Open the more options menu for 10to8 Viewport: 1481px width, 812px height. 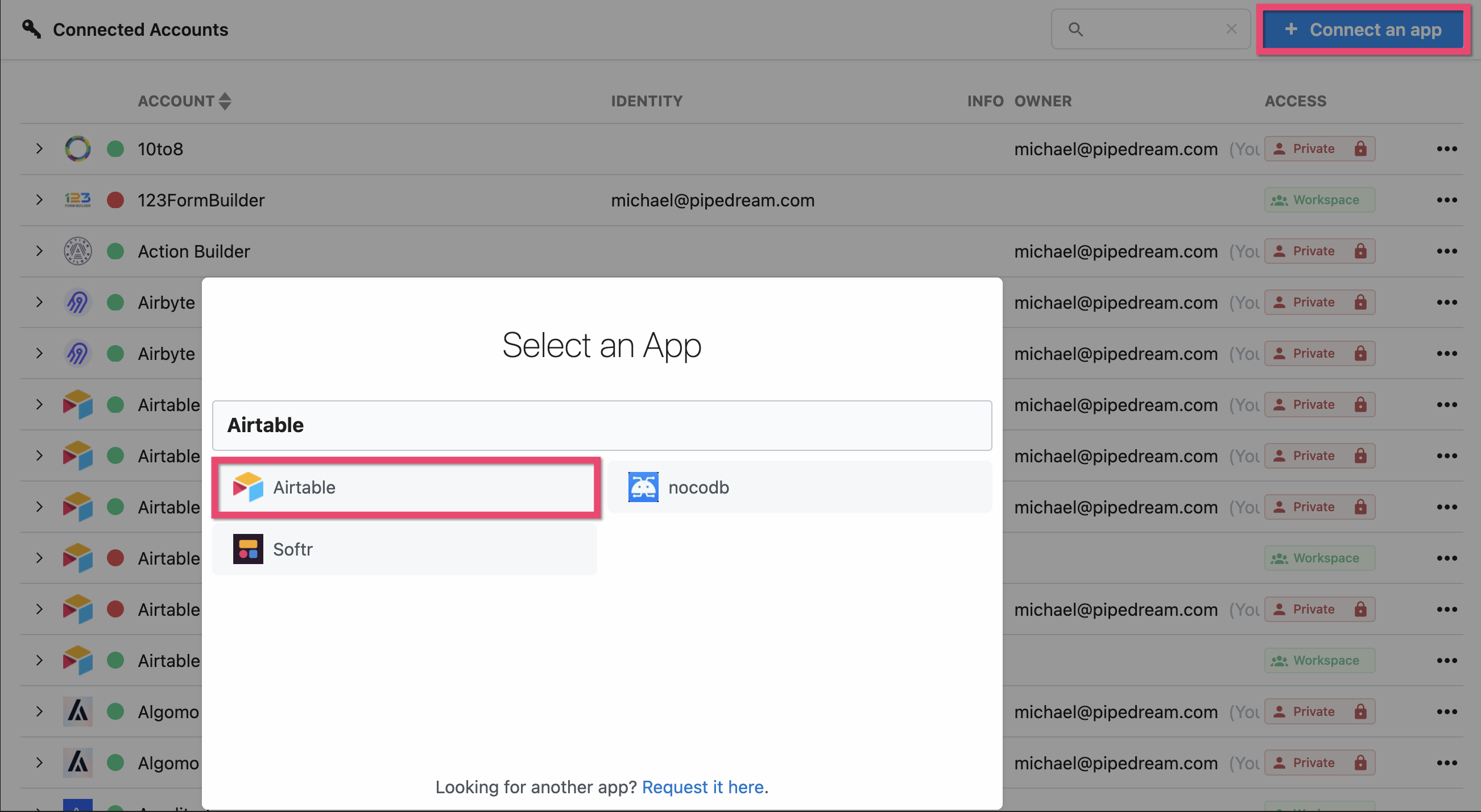pyautogui.click(x=1446, y=149)
